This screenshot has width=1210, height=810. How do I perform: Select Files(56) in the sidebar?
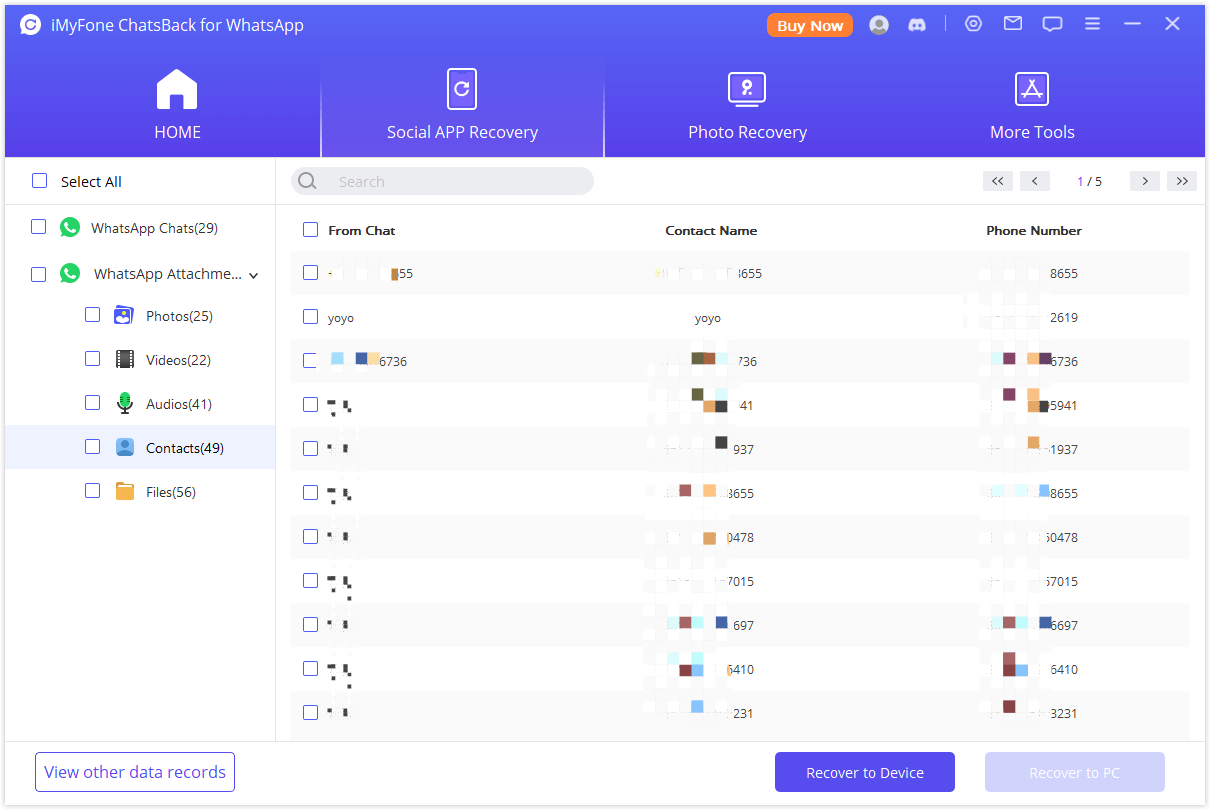[170, 492]
